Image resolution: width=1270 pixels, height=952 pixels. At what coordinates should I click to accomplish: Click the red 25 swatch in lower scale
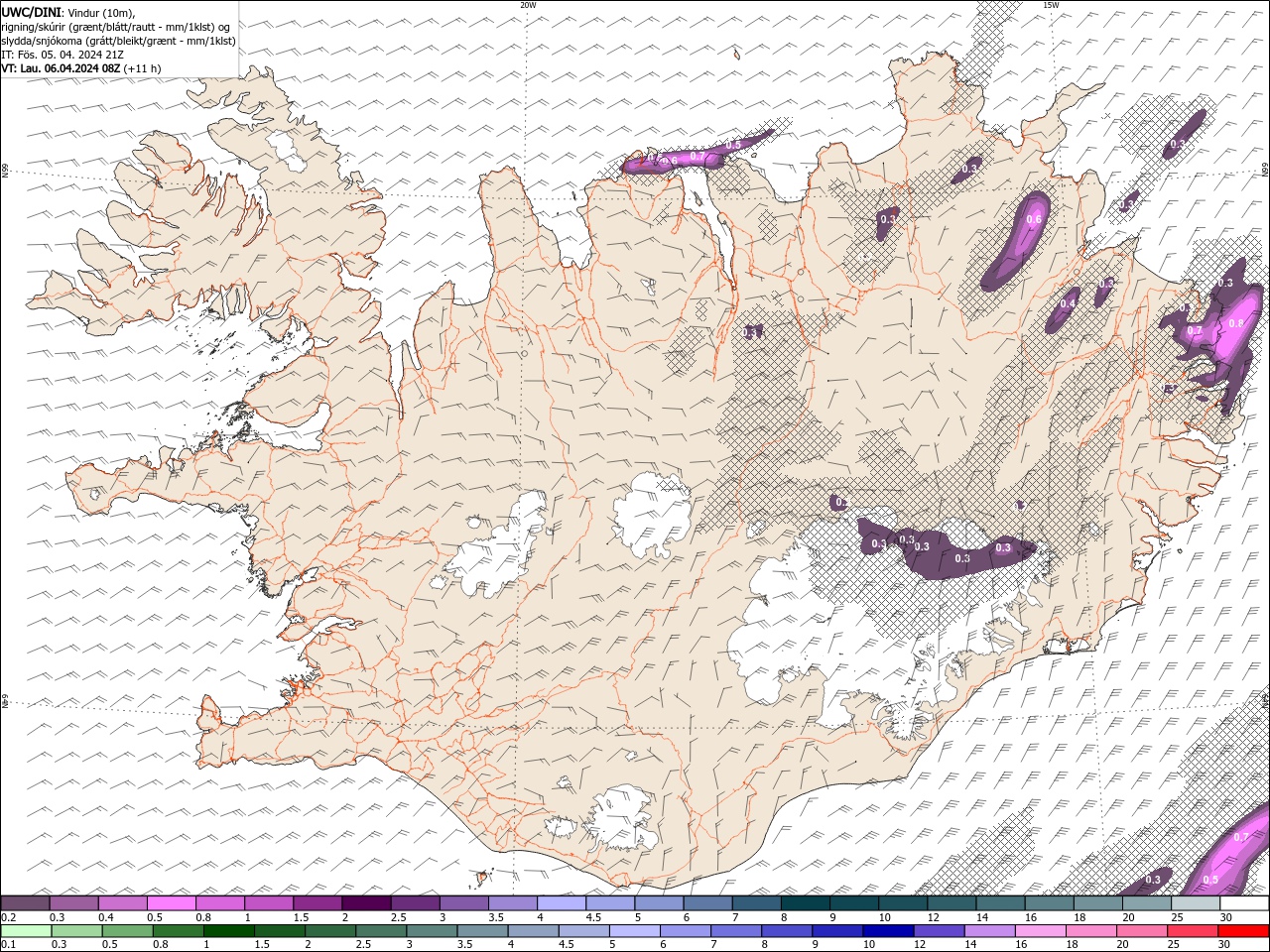pos(1194,931)
